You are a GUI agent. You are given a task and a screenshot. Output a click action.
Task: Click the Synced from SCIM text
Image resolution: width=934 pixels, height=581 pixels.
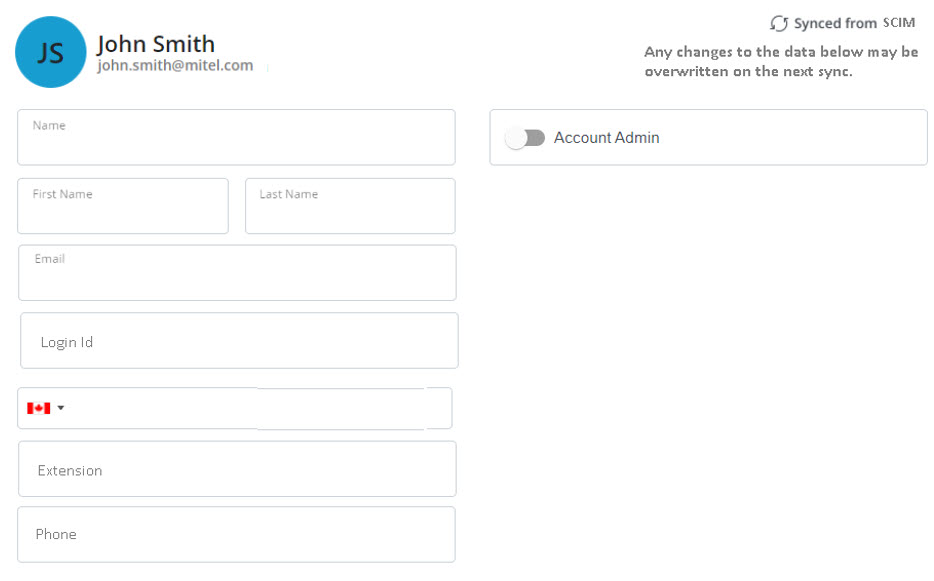coord(853,23)
